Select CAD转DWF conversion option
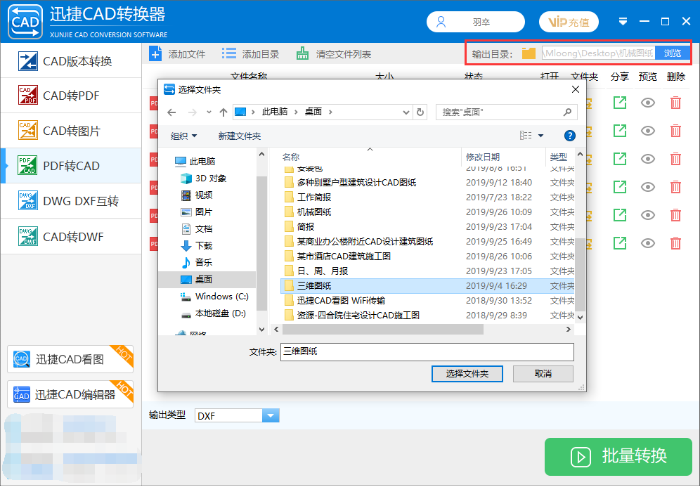Screen dimensions: 700x486 (71, 236)
